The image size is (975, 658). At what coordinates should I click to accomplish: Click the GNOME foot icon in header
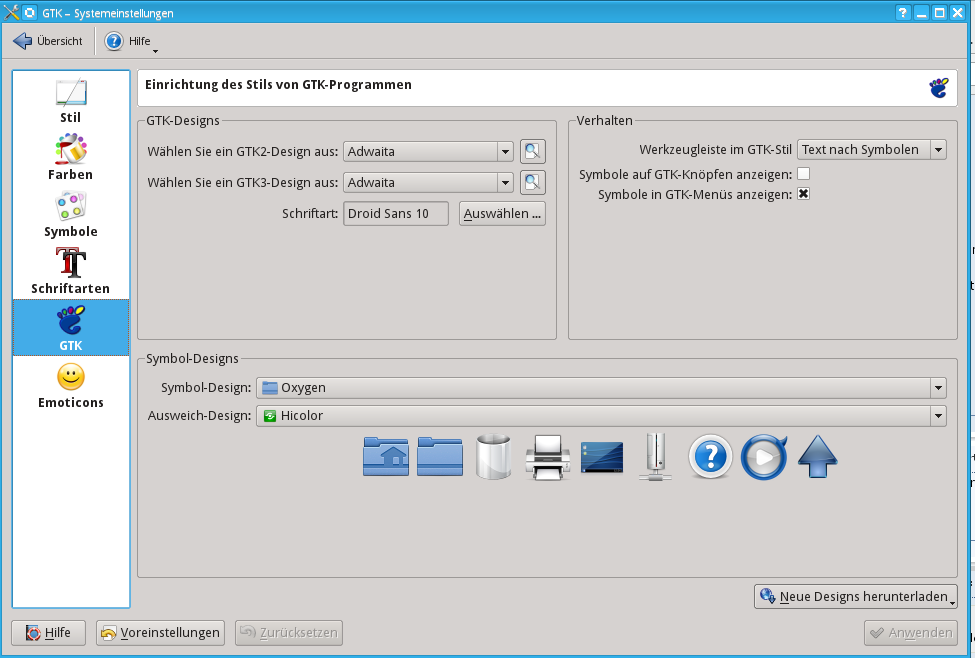(x=939, y=88)
